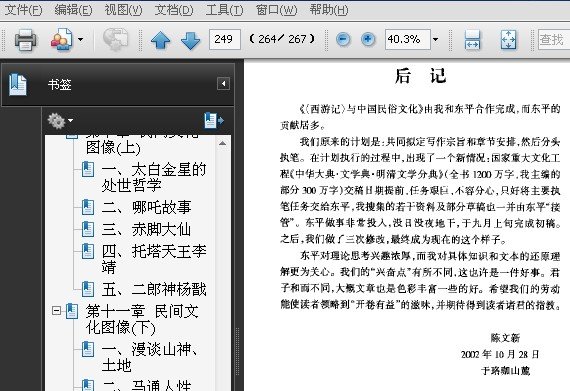Image resolution: width=570 pixels, height=391 pixels.
Task: Select bookmark 一、太白金星的处世哲学
Action: (x=154, y=177)
